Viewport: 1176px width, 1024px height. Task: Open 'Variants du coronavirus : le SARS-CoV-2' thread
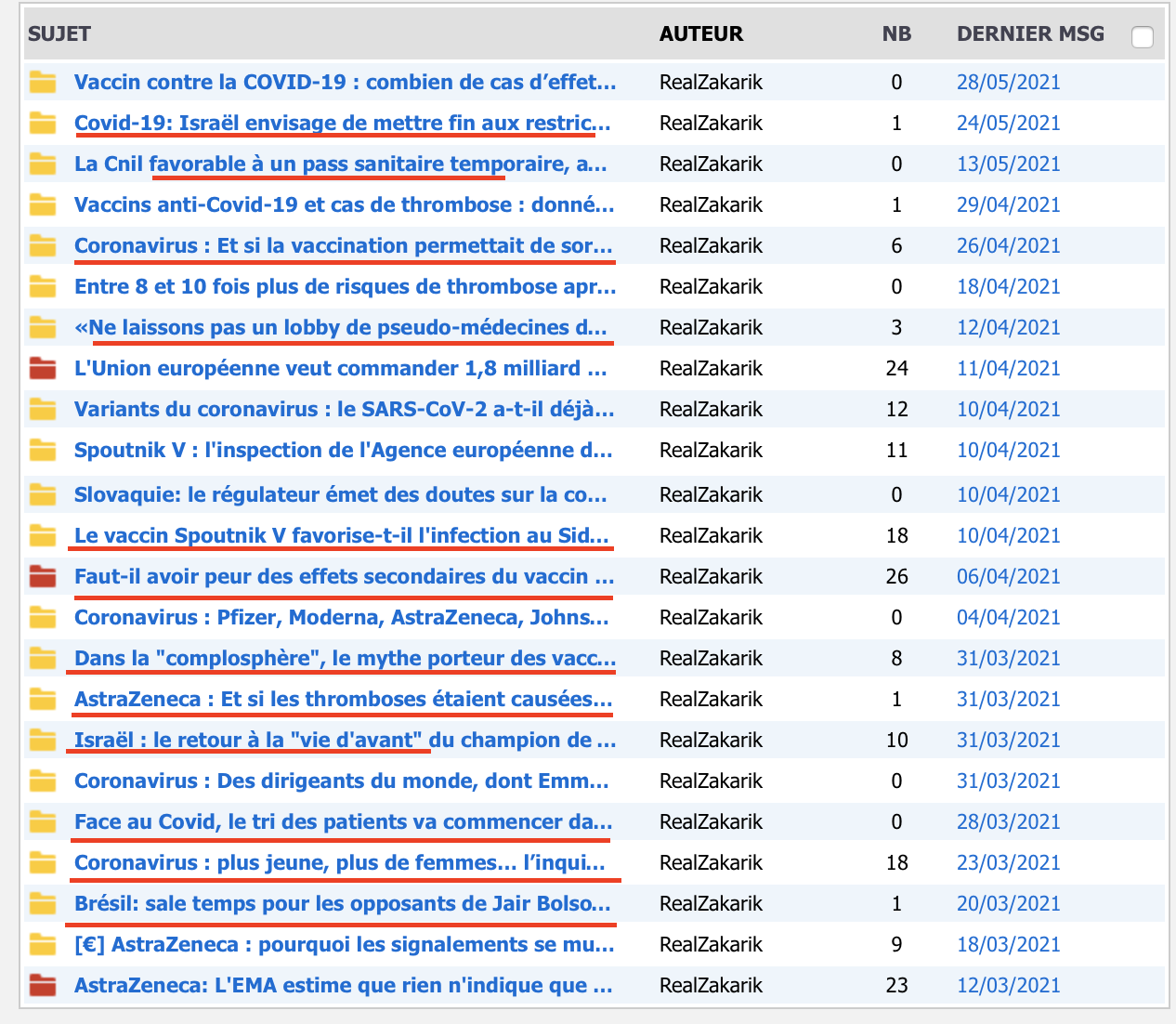344,410
